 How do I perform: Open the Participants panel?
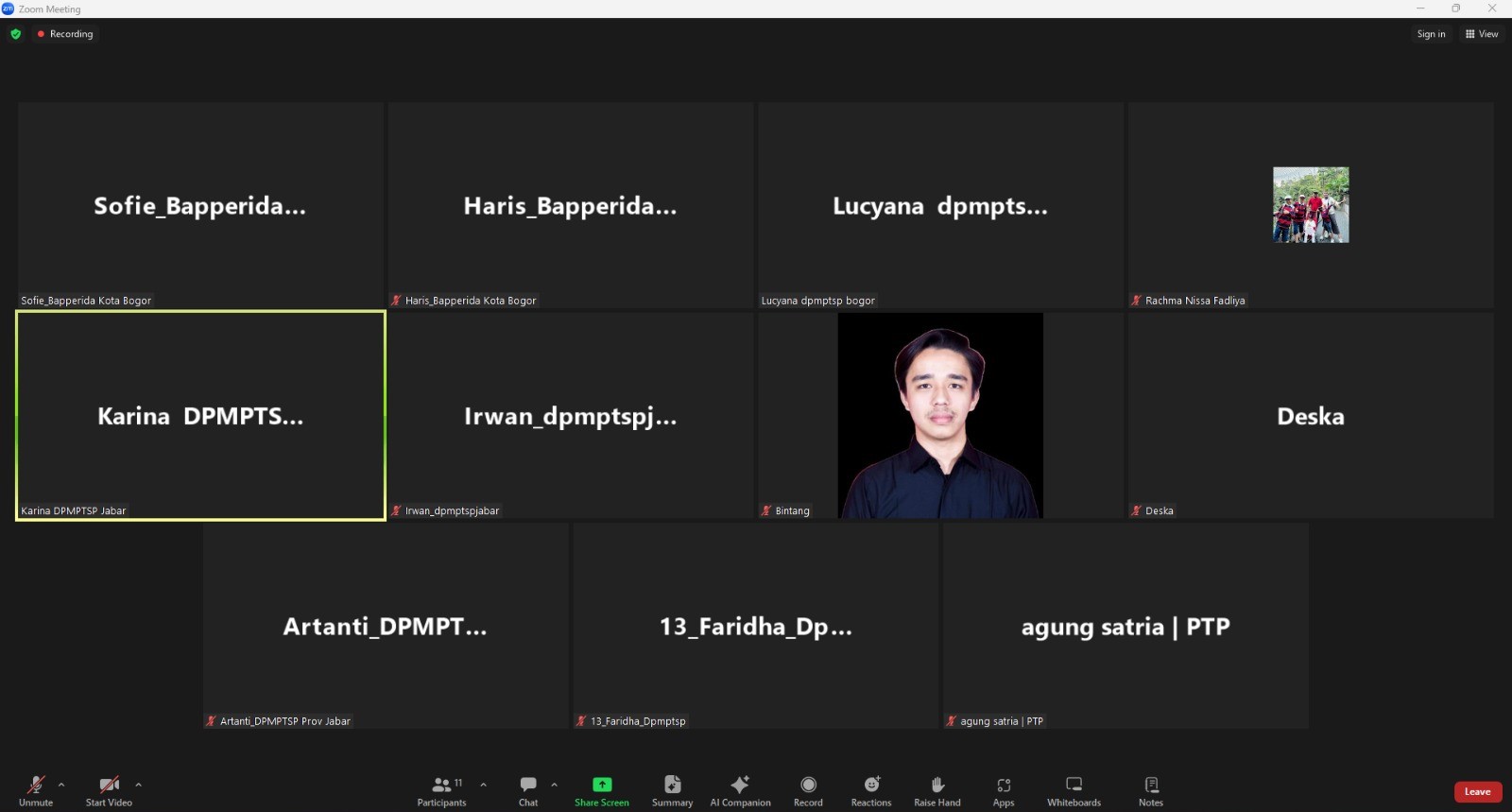pyautogui.click(x=441, y=790)
